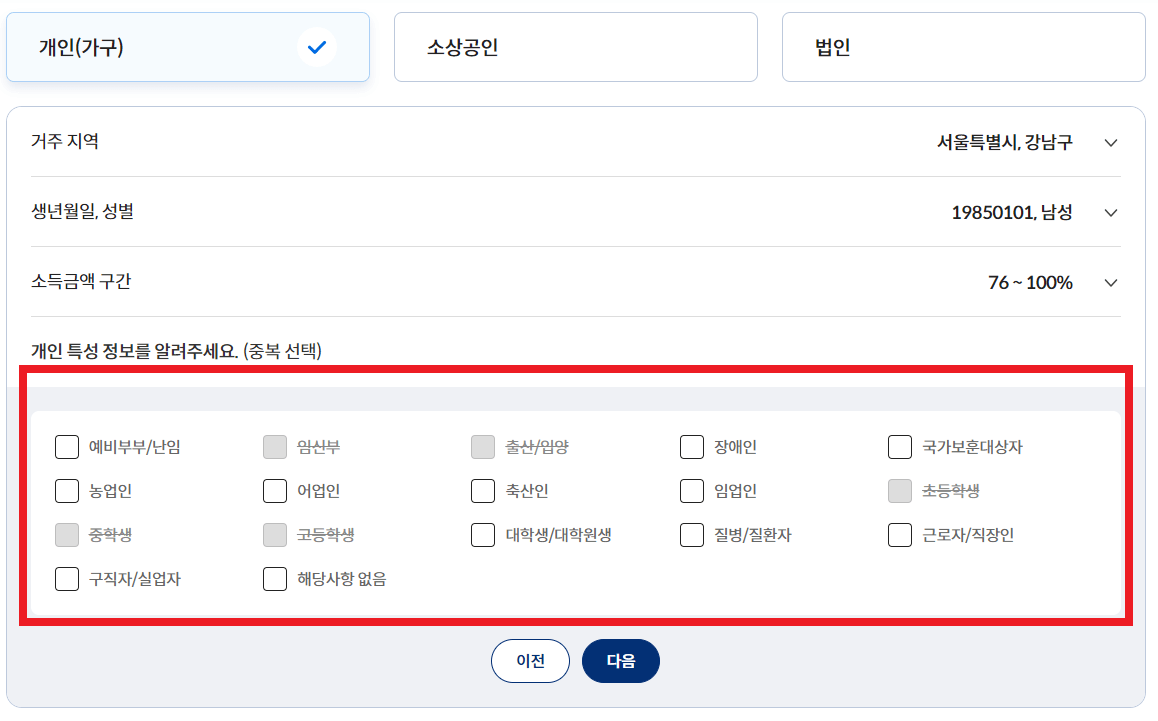The height and width of the screenshot is (721, 1158).
Task: Open the 생년월일, 성별 section
Action: click(1110, 212)
